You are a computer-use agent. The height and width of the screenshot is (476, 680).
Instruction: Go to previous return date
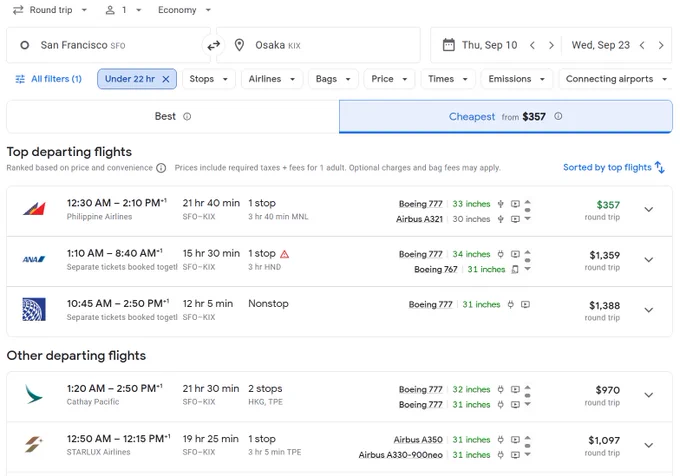(642, 45)
